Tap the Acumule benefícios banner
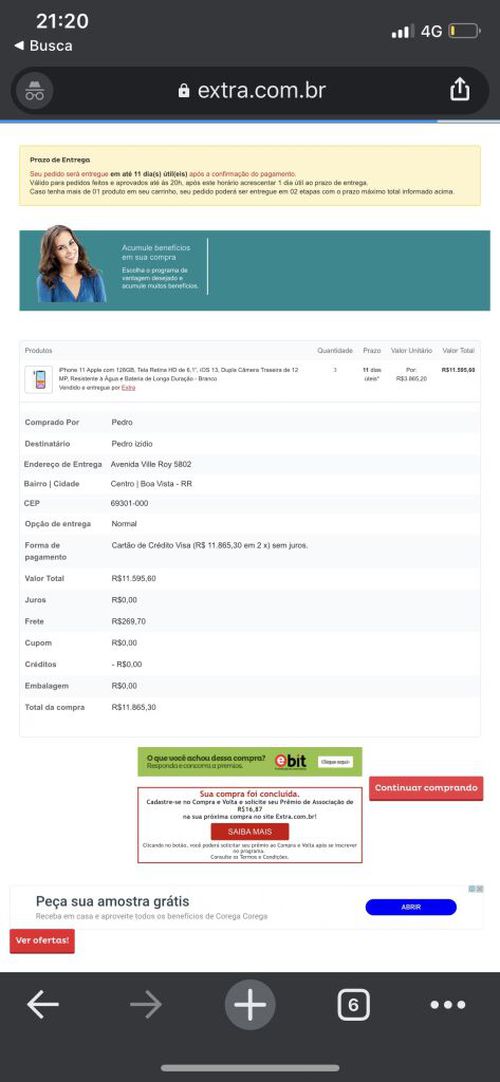Viewport: 500px width, 1082px height. point(254,270)
